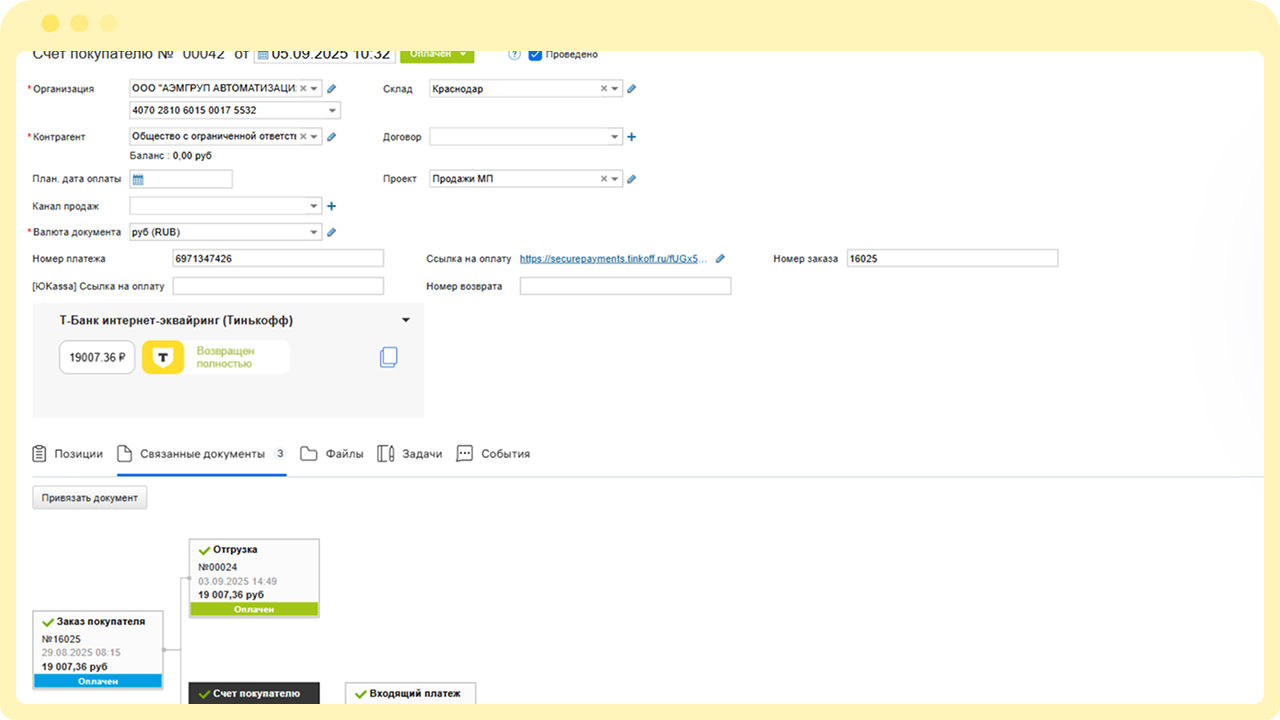
Task: Open the Входящий платеж document card
Action: (x=411, y=693)
